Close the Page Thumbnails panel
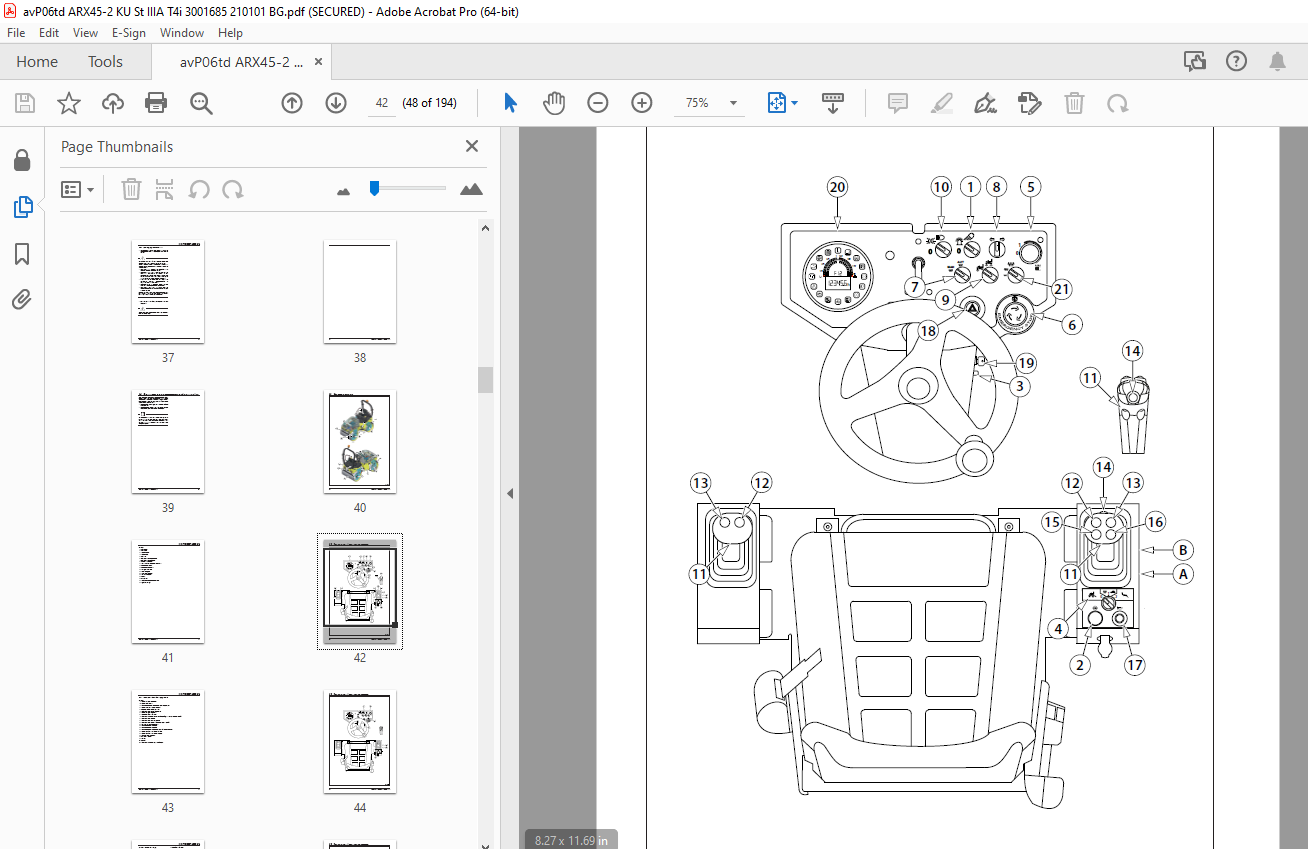This screenshot has height=849, width=1308. (x=472, y=146)
